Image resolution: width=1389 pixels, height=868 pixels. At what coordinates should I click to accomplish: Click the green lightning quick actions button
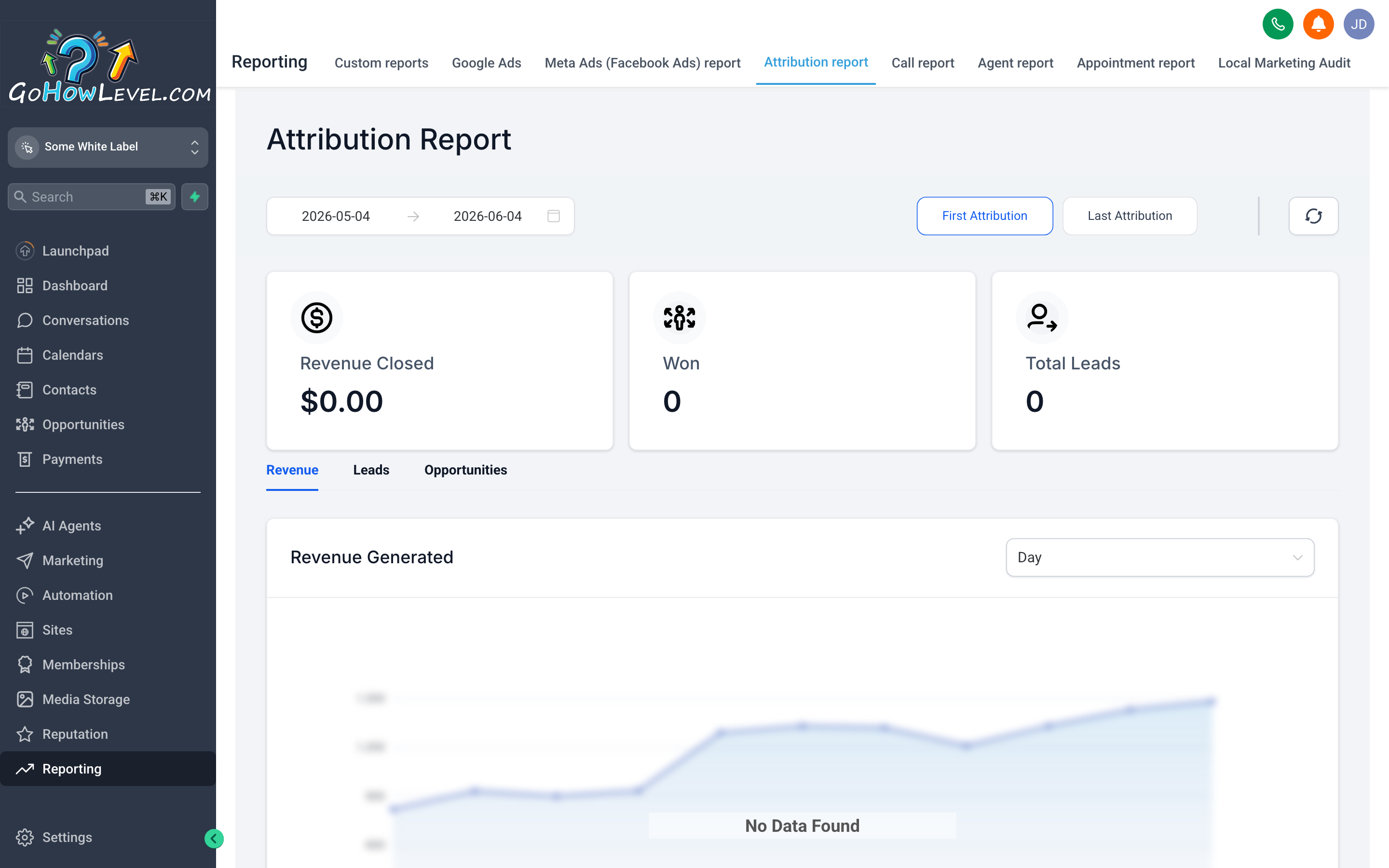tap(194, 197)
